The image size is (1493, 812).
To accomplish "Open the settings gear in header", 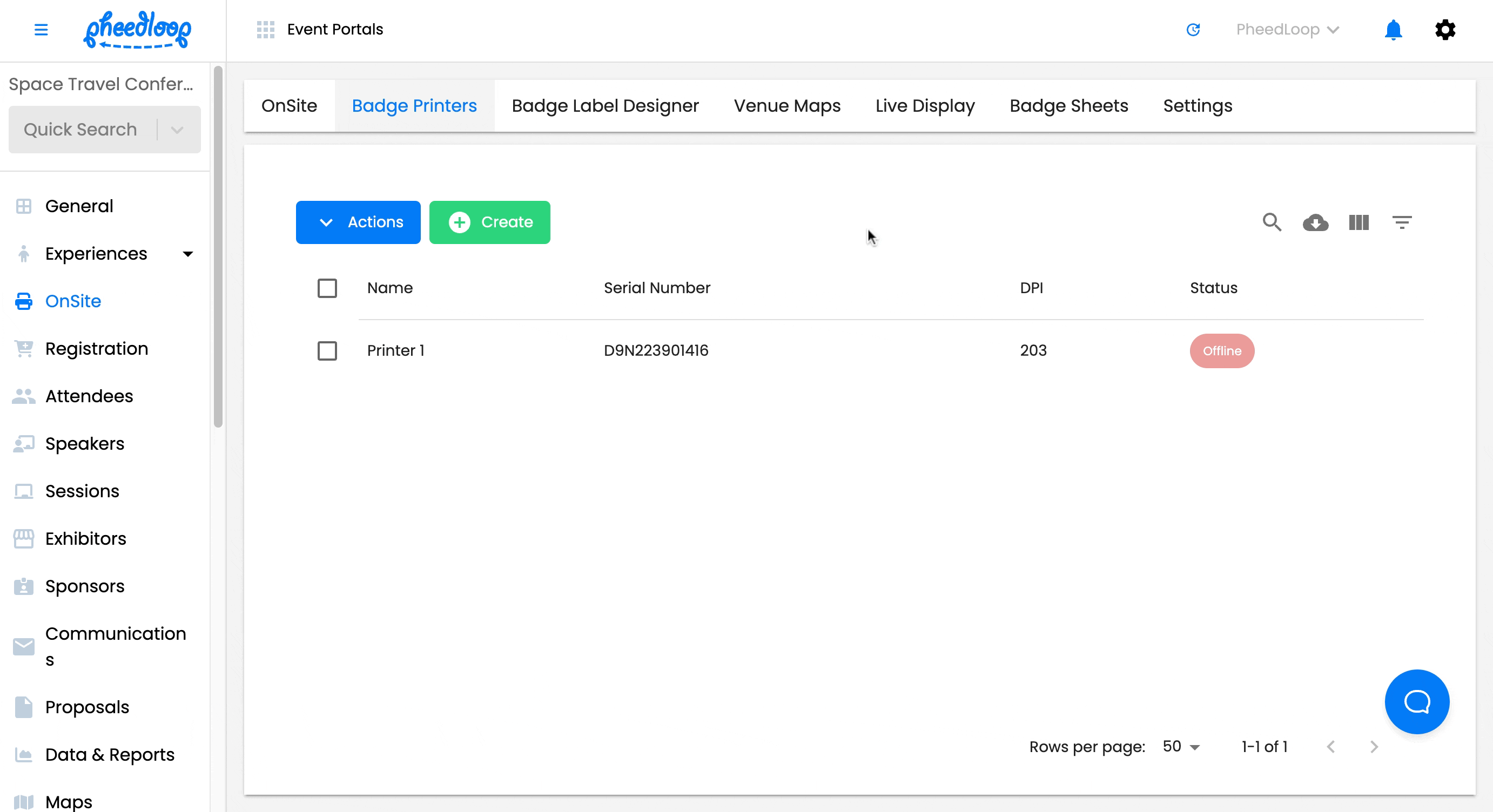I will (1445, 30).
